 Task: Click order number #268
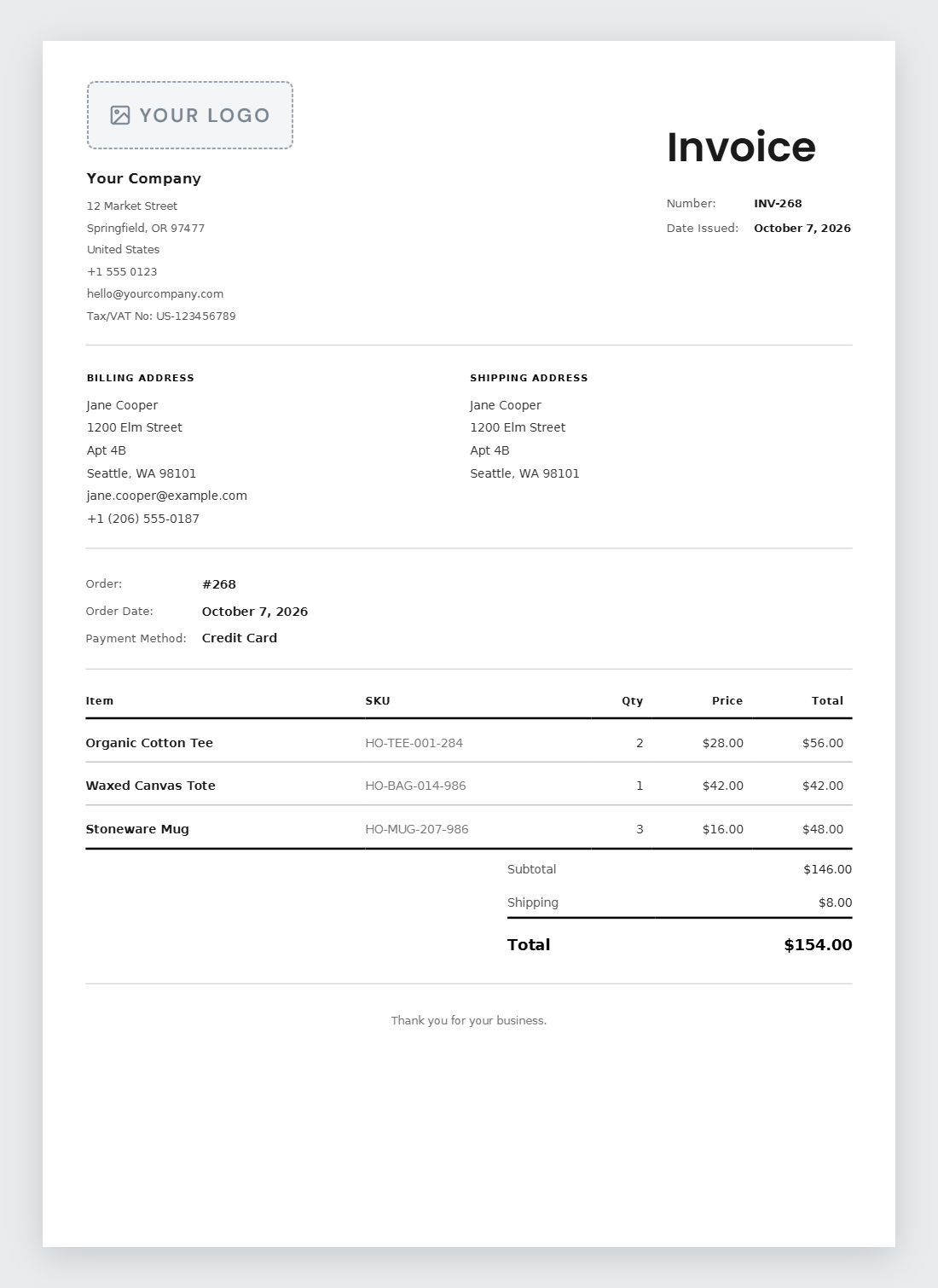pyautogui.click(x=219, y=584)
